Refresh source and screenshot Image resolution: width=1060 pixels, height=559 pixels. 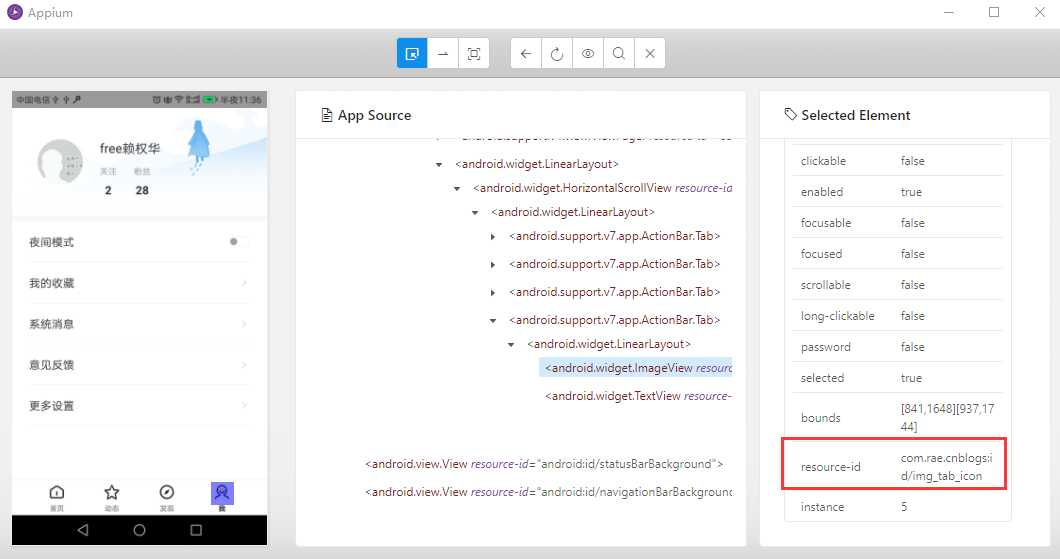coord(557,53)
